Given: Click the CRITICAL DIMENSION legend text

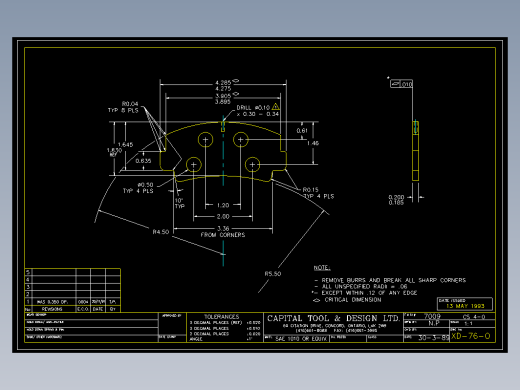Looking at the screenshot, I should [353, 300].
